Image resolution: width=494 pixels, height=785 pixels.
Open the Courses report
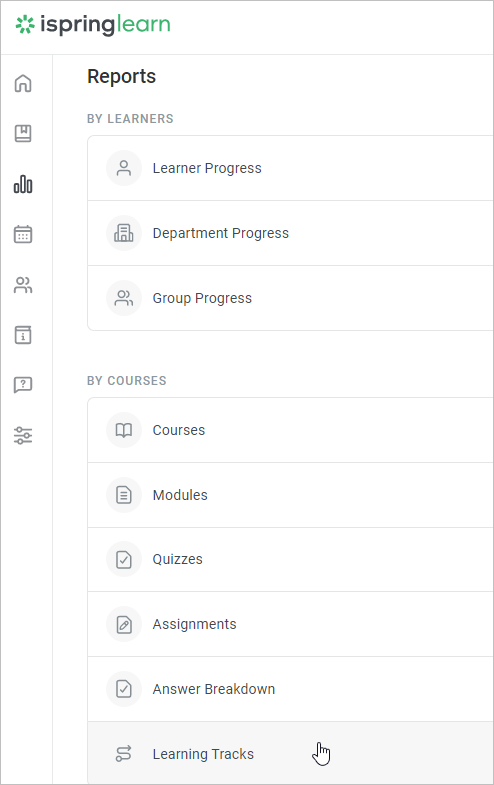click(290, 430)
